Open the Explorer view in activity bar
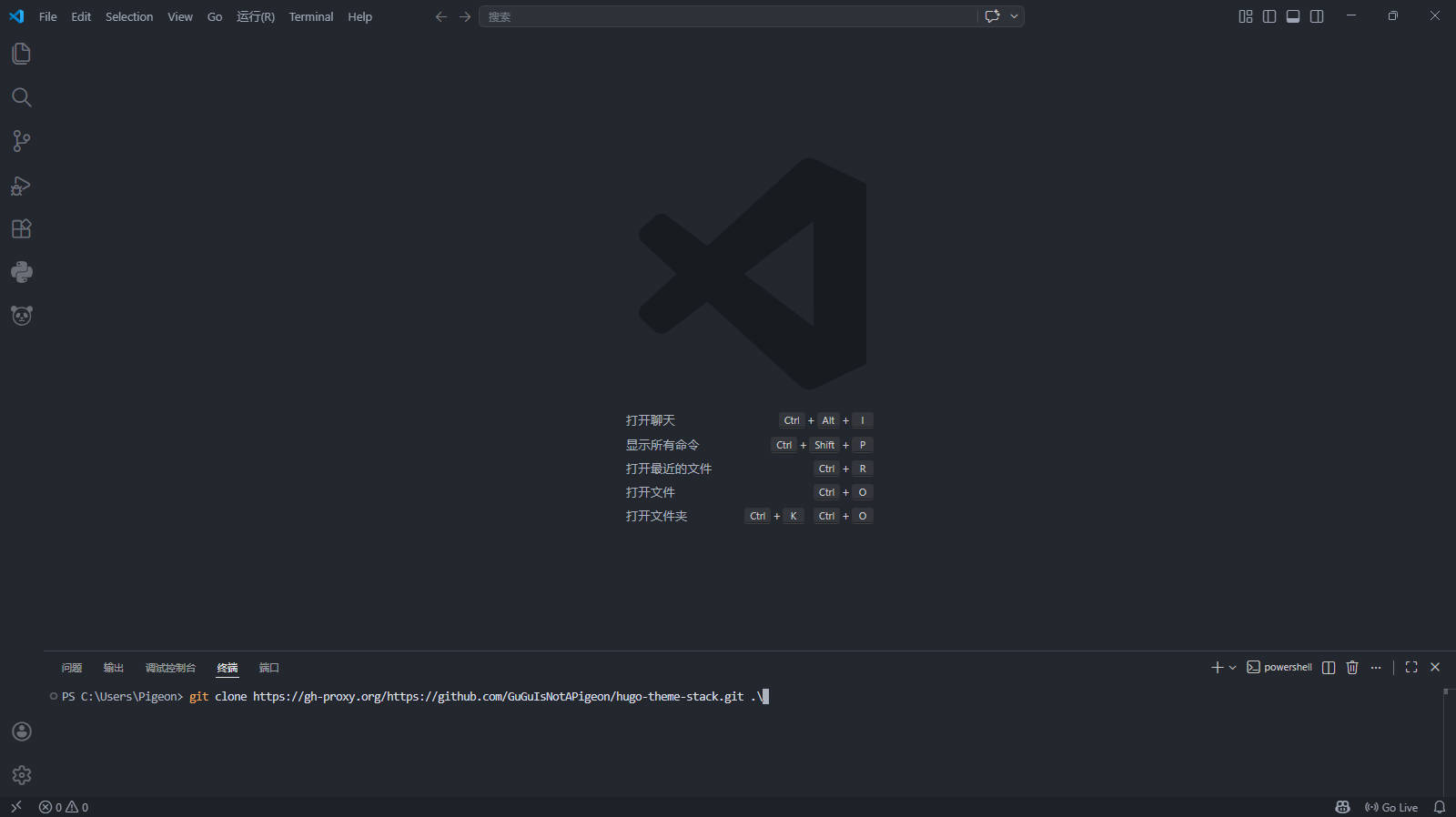 [22, 54]
